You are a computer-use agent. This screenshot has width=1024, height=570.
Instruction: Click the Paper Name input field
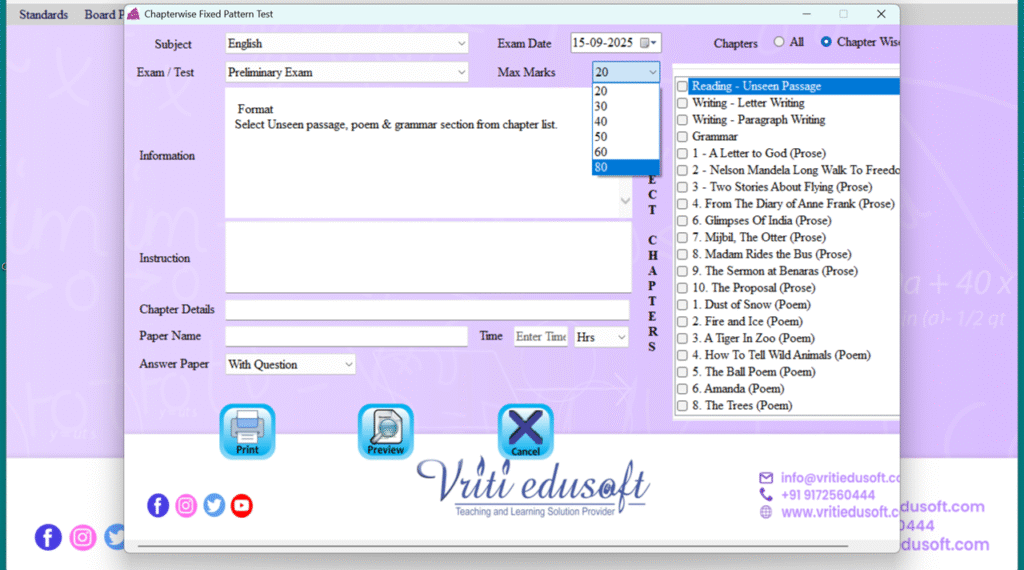[346, 337]
